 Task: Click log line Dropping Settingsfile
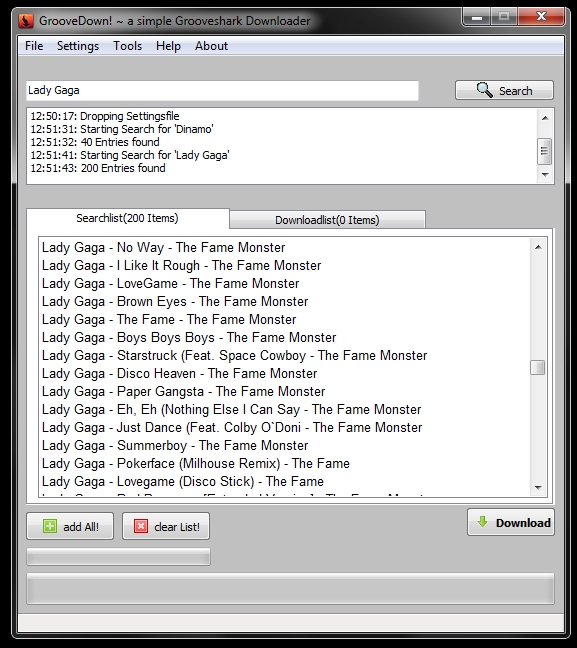pos(105,116)
